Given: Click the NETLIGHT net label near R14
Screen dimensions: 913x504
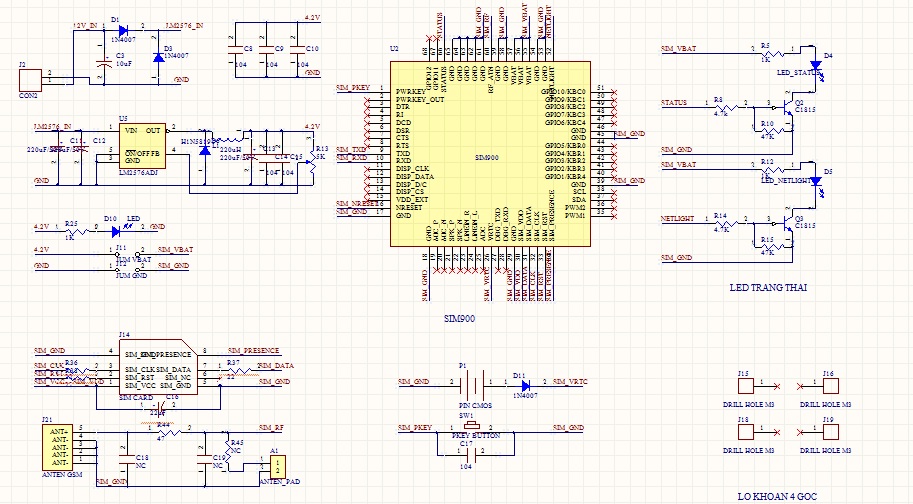Looking at the screenshot, I should pyautogui.click(x=677, y=219).
